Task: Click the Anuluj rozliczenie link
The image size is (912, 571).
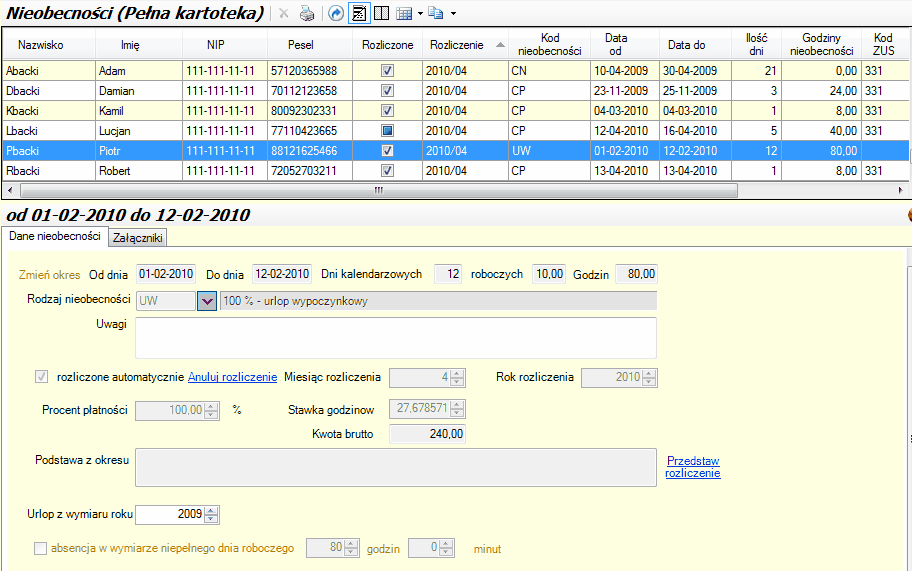Action: point(232,377)
